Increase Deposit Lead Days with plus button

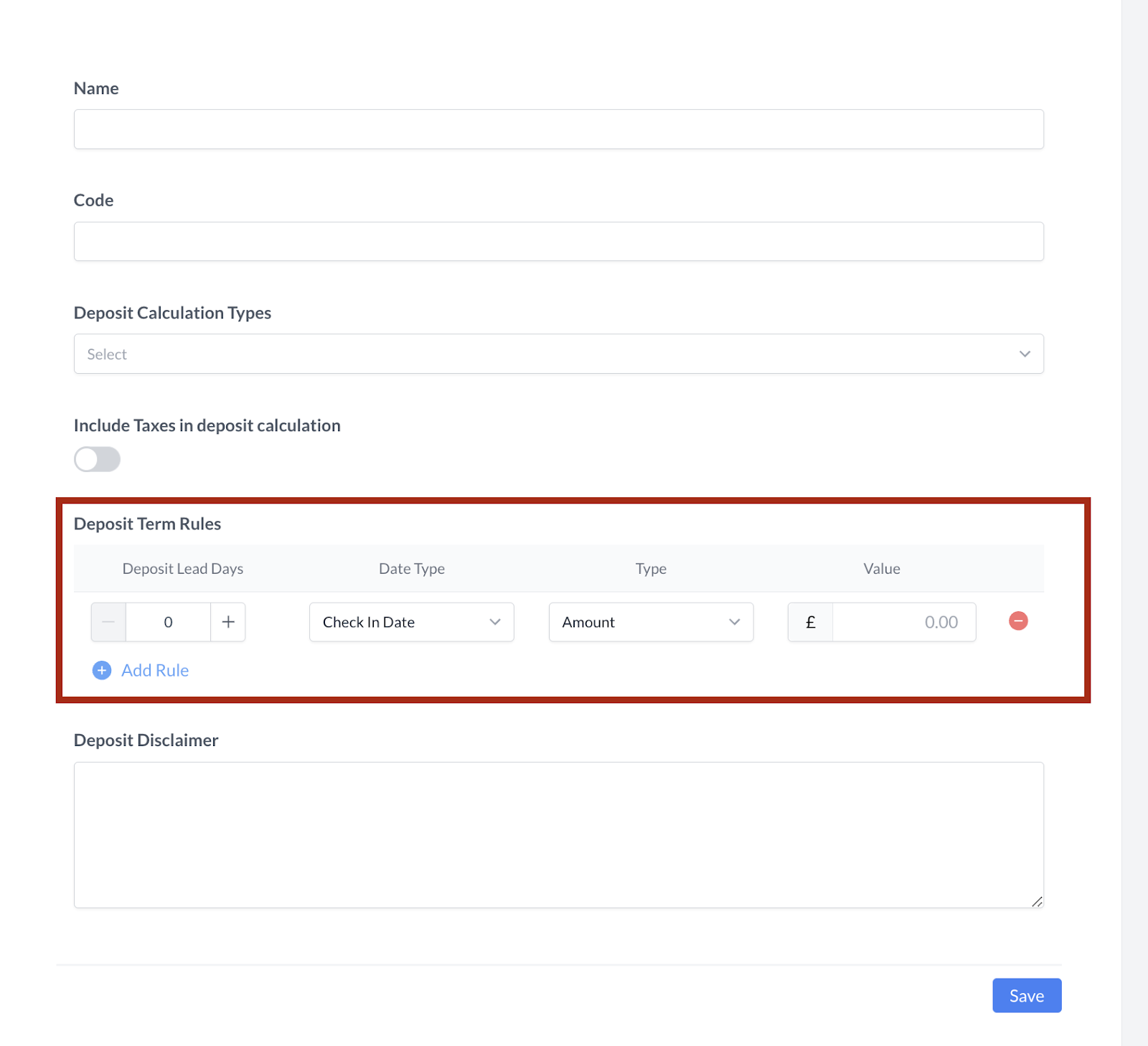[228, 622]
